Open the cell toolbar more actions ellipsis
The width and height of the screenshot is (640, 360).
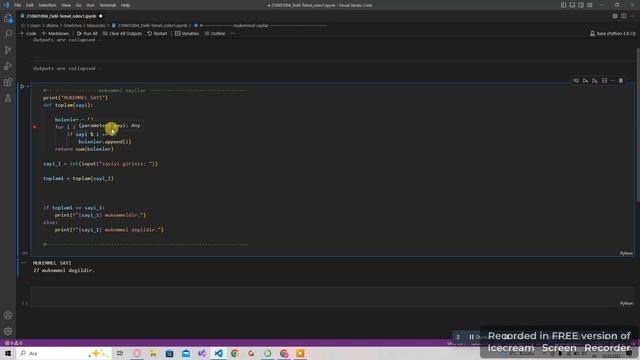tap(612, 81)
